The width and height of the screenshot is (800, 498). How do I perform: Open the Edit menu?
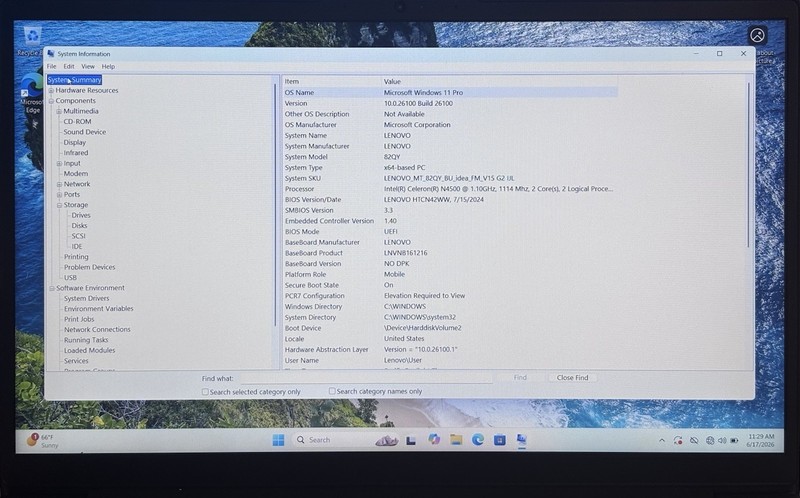[69, 66]
